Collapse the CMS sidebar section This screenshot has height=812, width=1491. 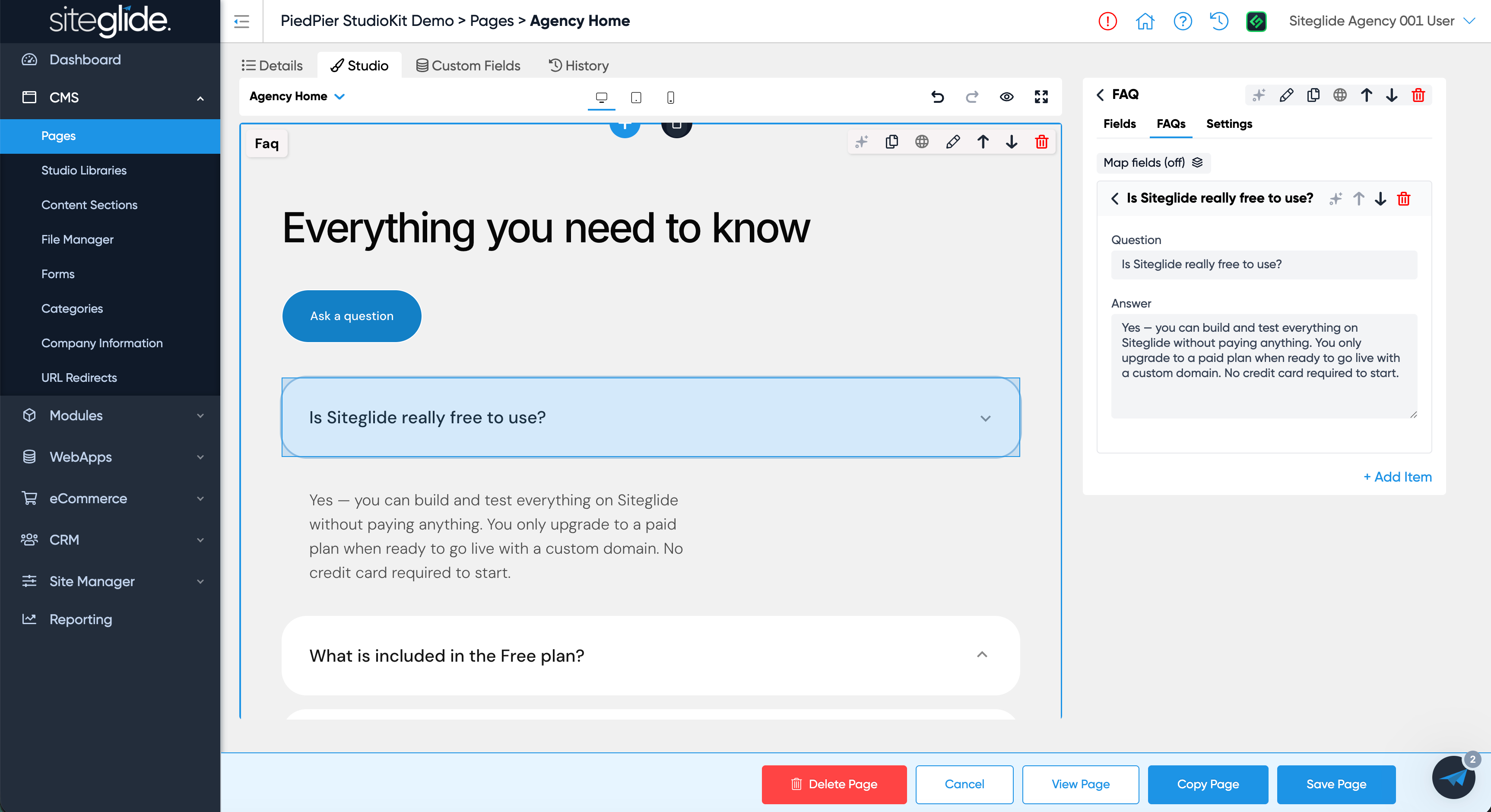(x=200, y=98)
